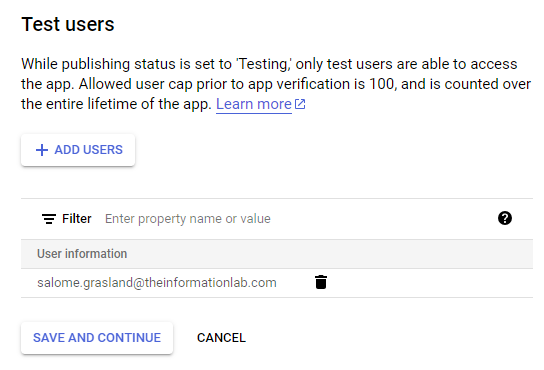Image resolution: width=544 pixels, height=370 pixels.
Task: Click blank area of the user table row
Action: [430, 283]
